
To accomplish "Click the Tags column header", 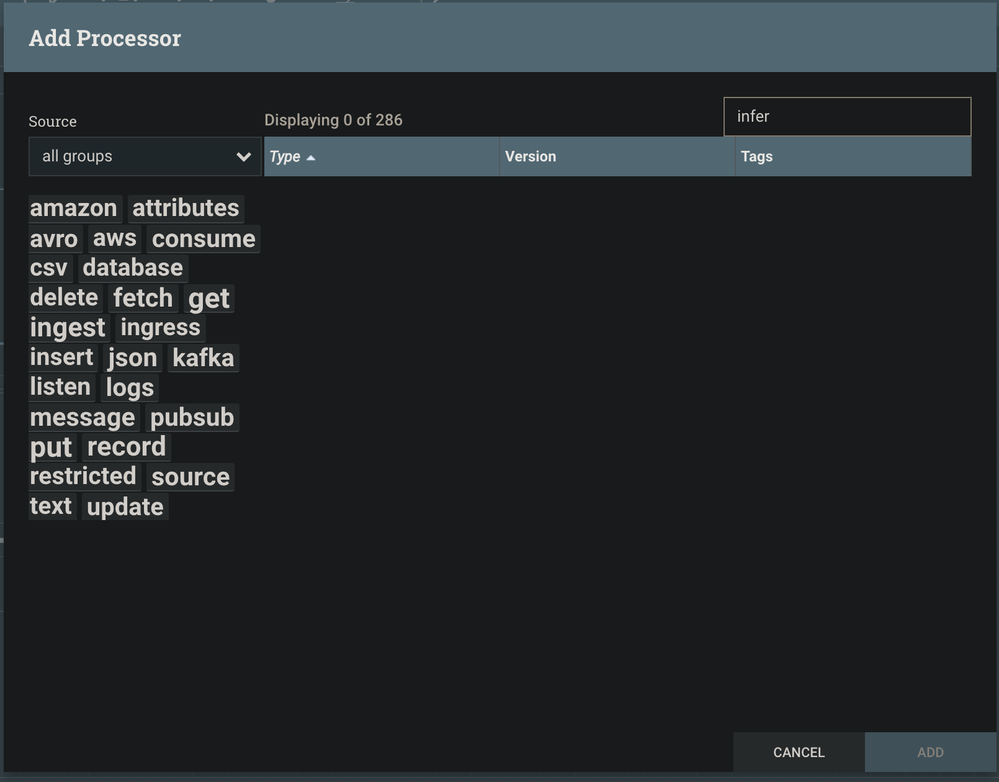I will click(757, 157).
